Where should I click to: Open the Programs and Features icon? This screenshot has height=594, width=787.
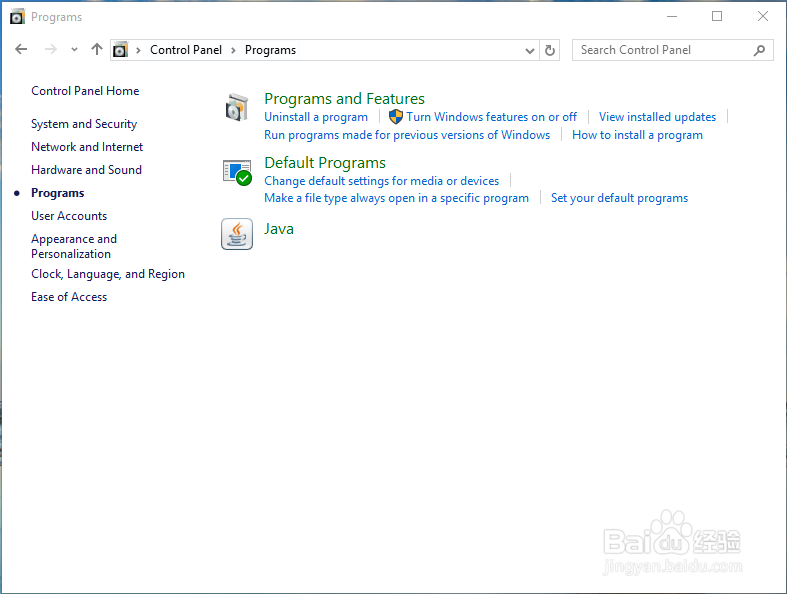[x=237, y=107]
